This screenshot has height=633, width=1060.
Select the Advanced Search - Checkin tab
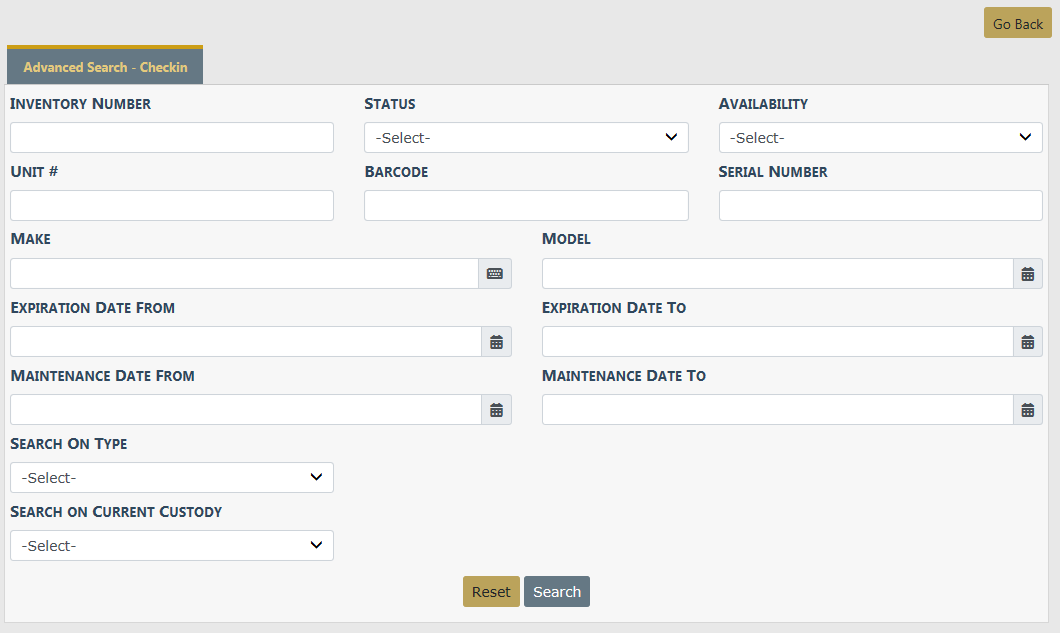[105, 67]
